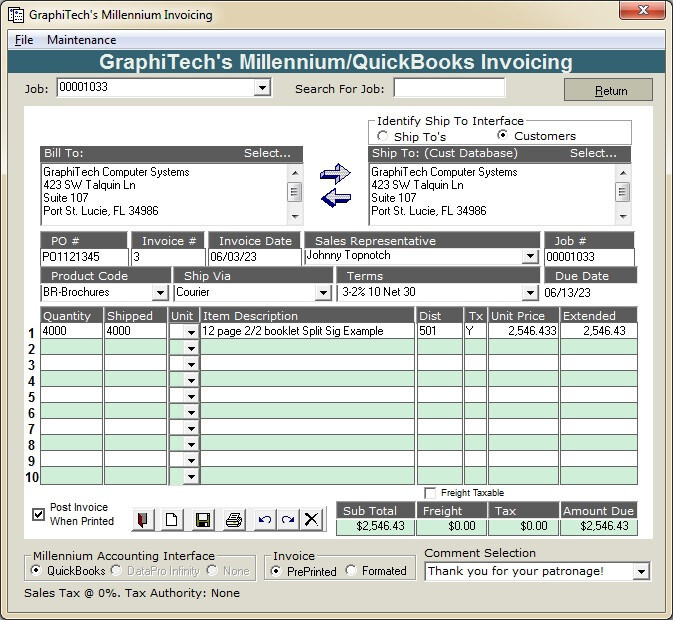673x620 pixels.
Task: Click the Extended cell in line 1
Action: coord(599,331)
